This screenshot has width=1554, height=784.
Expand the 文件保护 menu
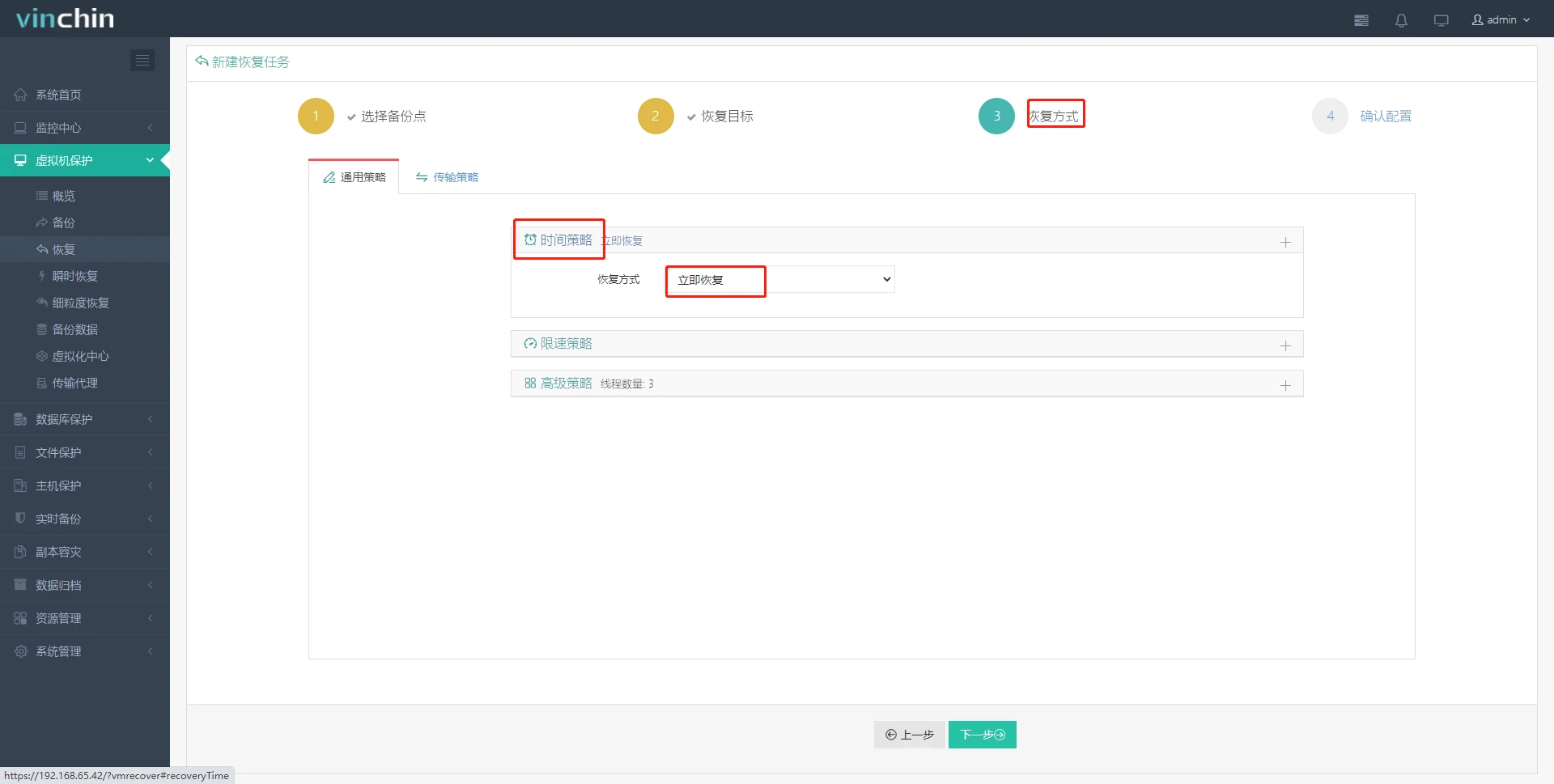(x=85, y=452)
